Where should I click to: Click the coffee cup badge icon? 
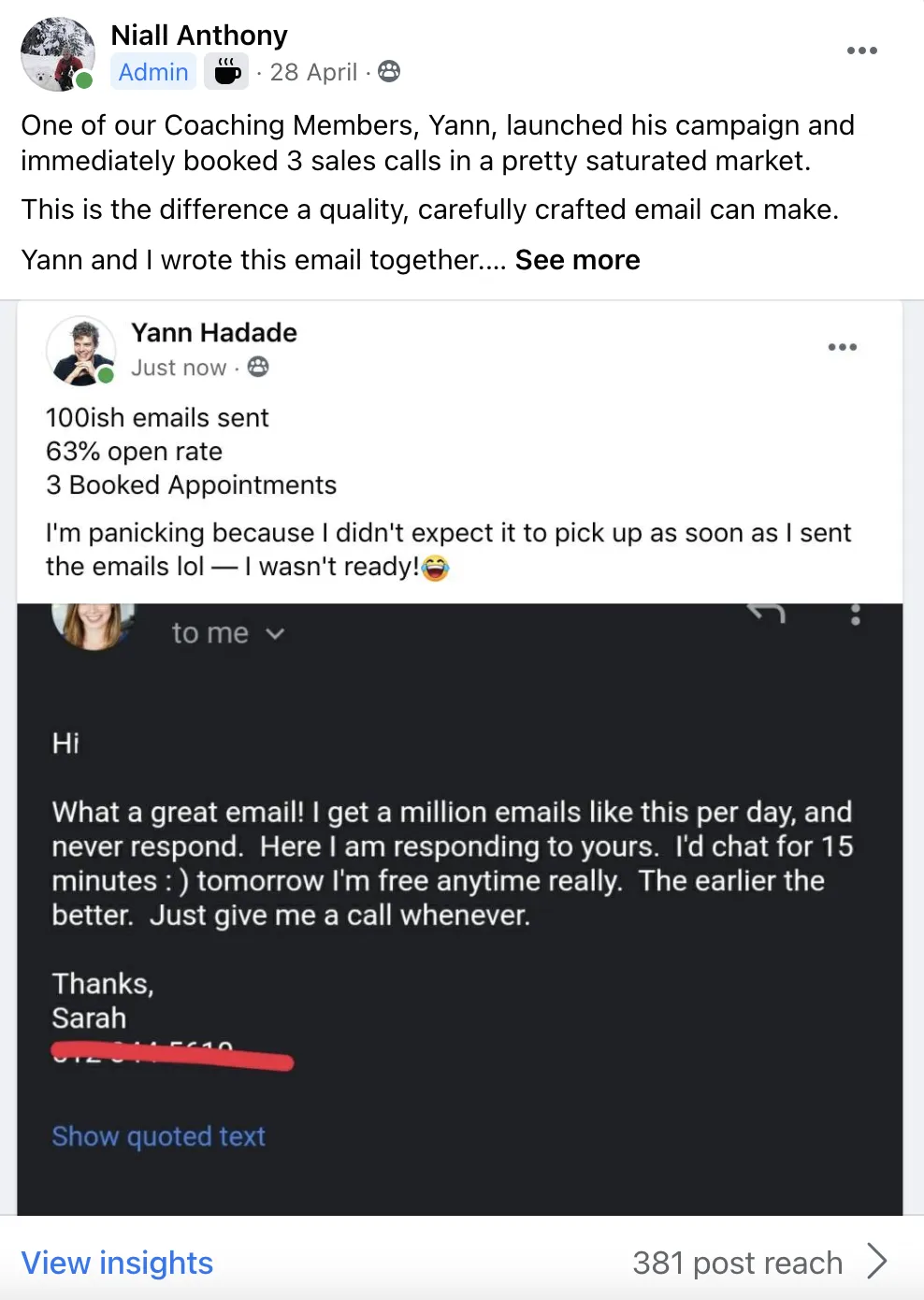coord(226,71)
